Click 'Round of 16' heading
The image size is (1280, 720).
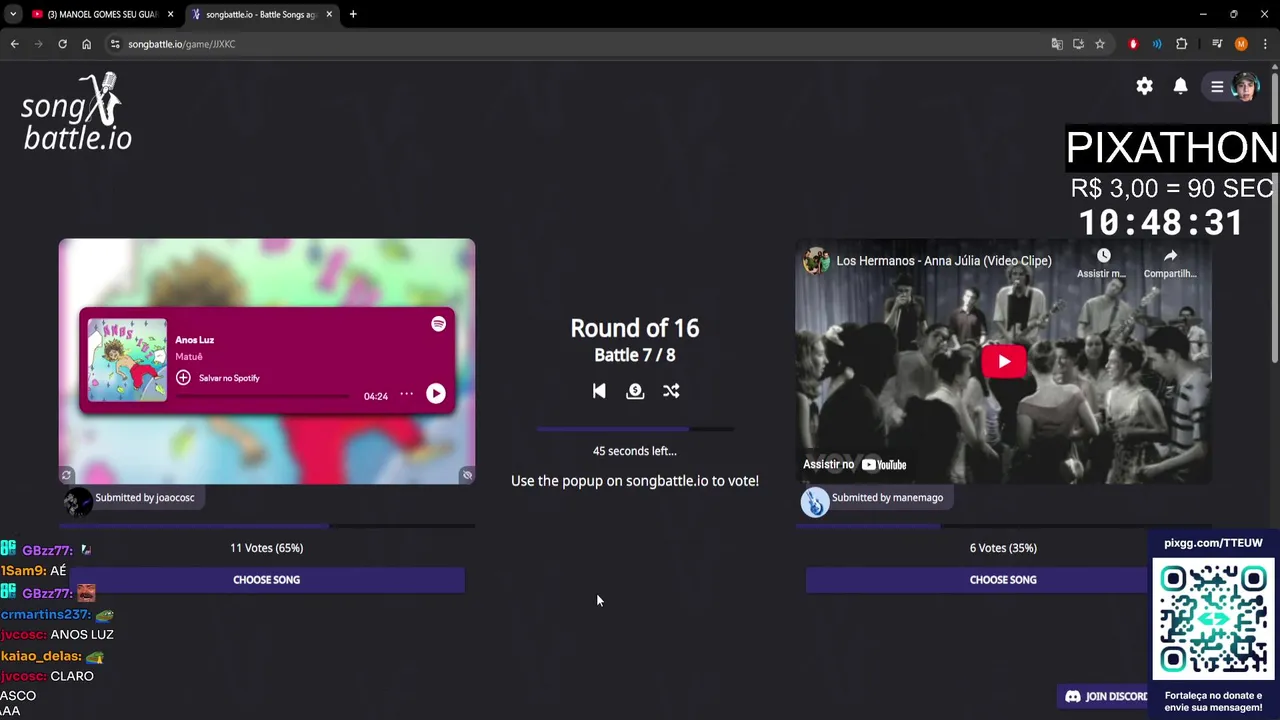[x=635, y=328]
